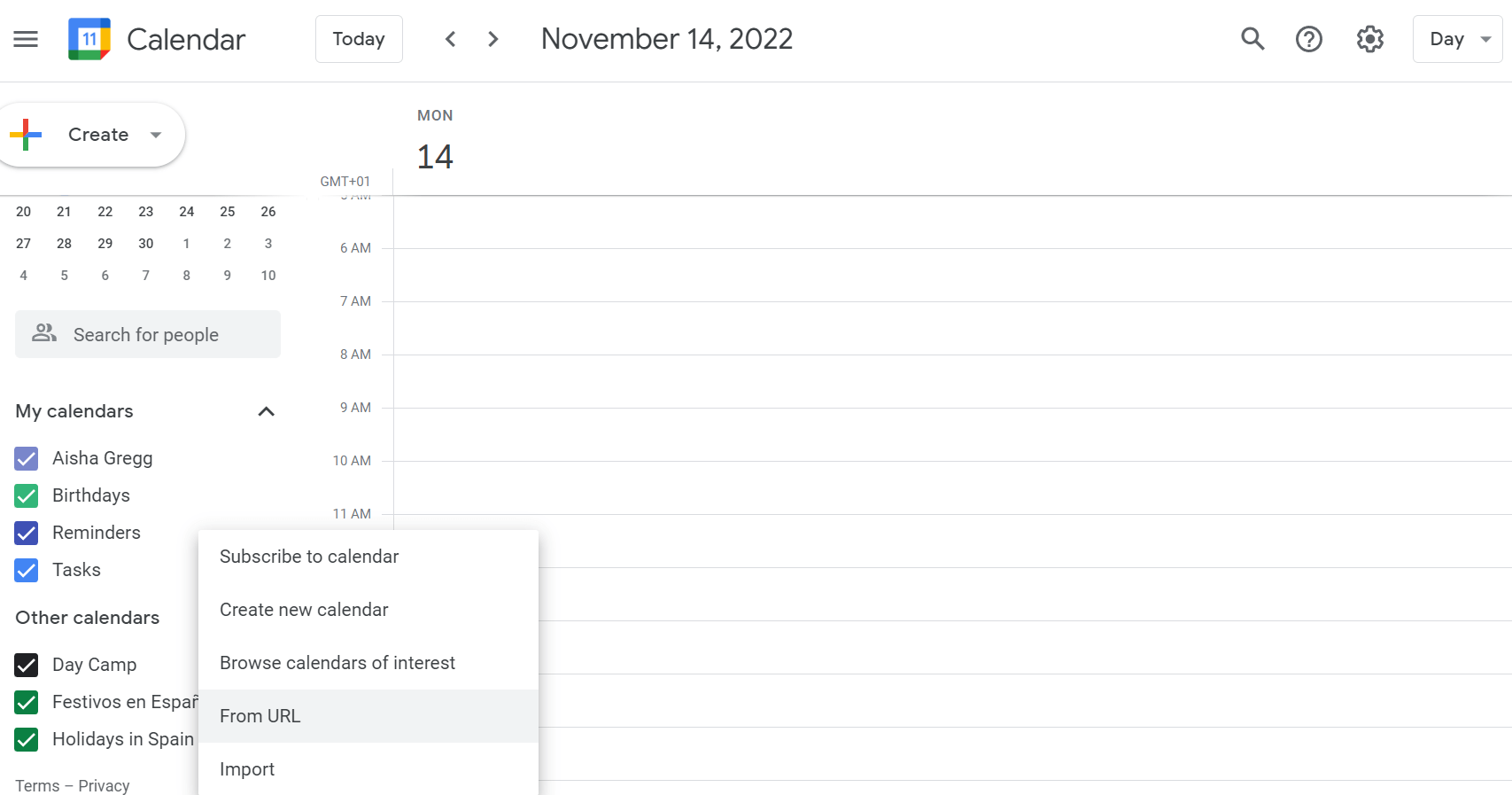Collapse the My calendars section
1512x795 pixels.
pyautogui.click(x=266, y=411)
